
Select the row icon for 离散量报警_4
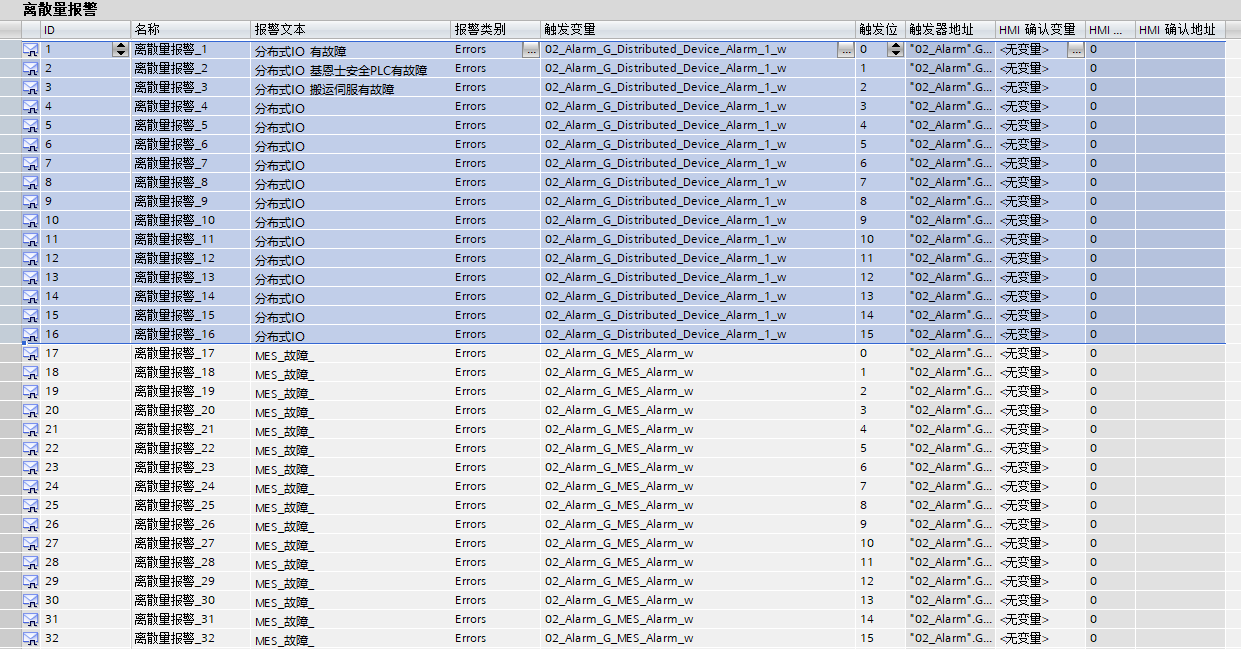(x=30, y=106)
